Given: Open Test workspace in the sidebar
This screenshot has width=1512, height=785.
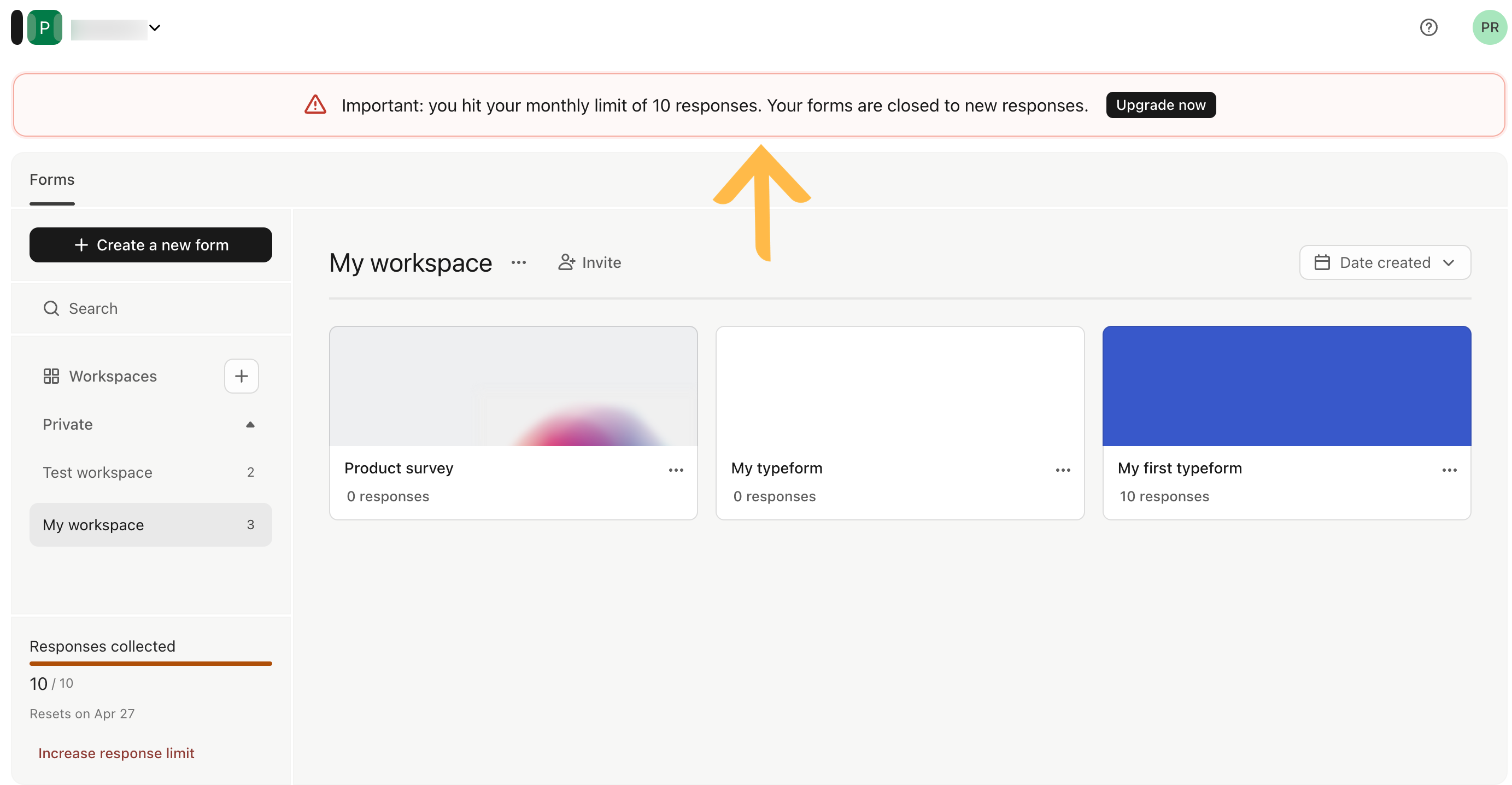Looking at the screenshot, I should (x=151, y=473).
